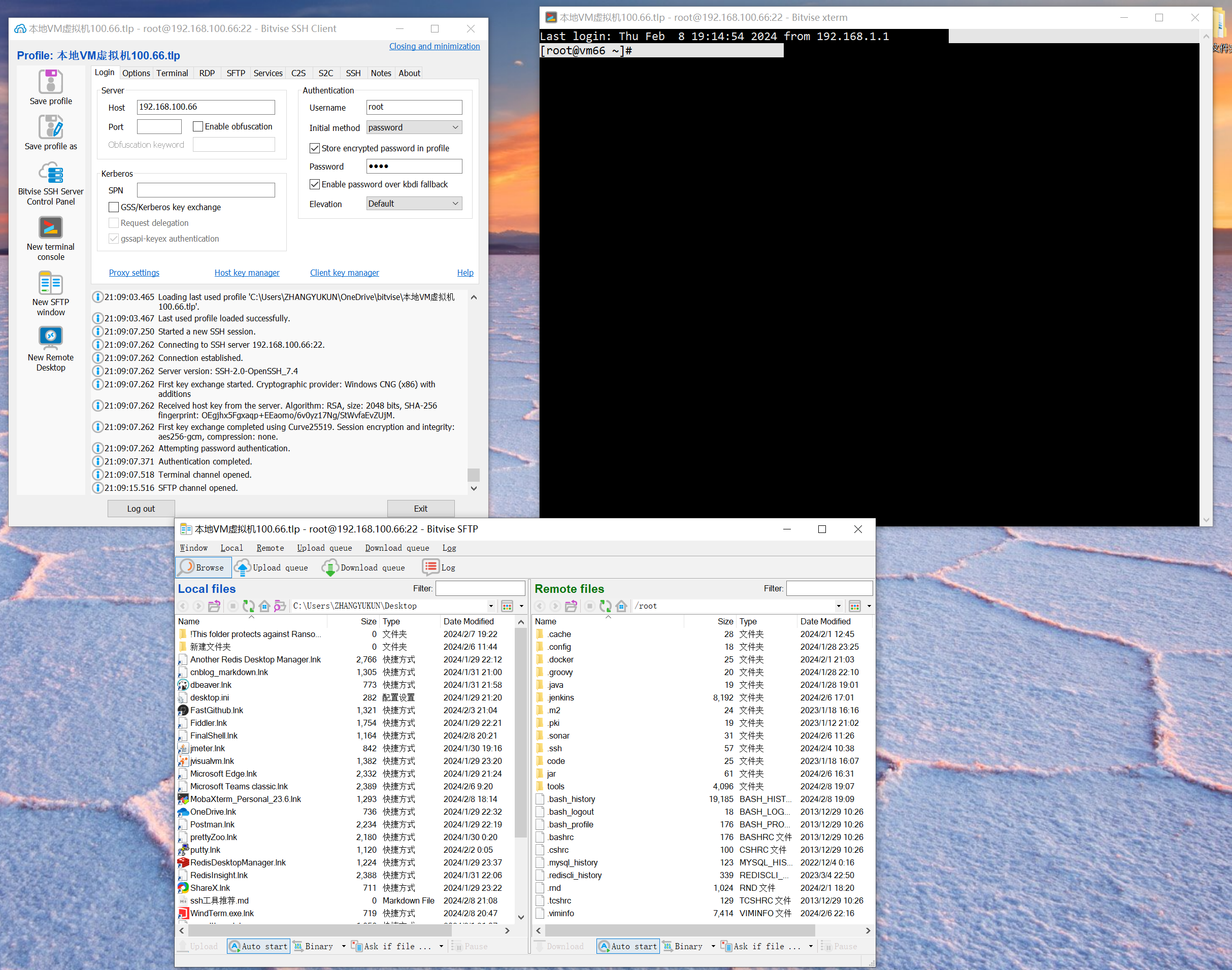Click the Help link in SSH Client
Image resolution: width=1232 pixels, height=970 pixels.
coord(465,273)
